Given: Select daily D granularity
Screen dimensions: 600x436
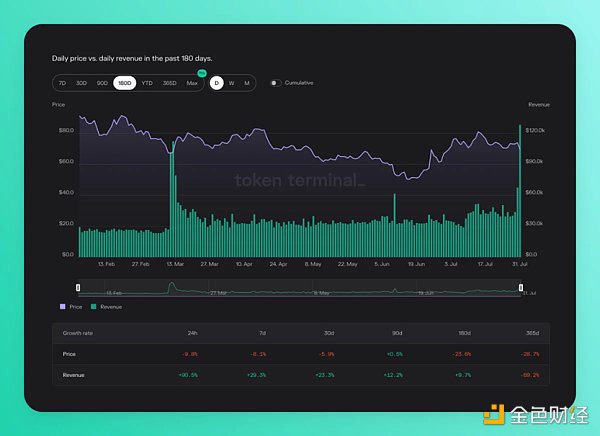Looking at the screenshot, I should (217, 83).
